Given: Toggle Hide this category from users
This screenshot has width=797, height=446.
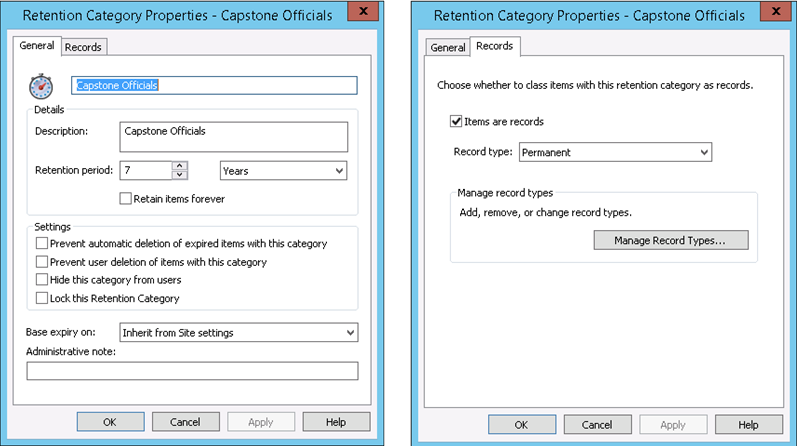Looking at the screenshot, I should click(42, 279).
